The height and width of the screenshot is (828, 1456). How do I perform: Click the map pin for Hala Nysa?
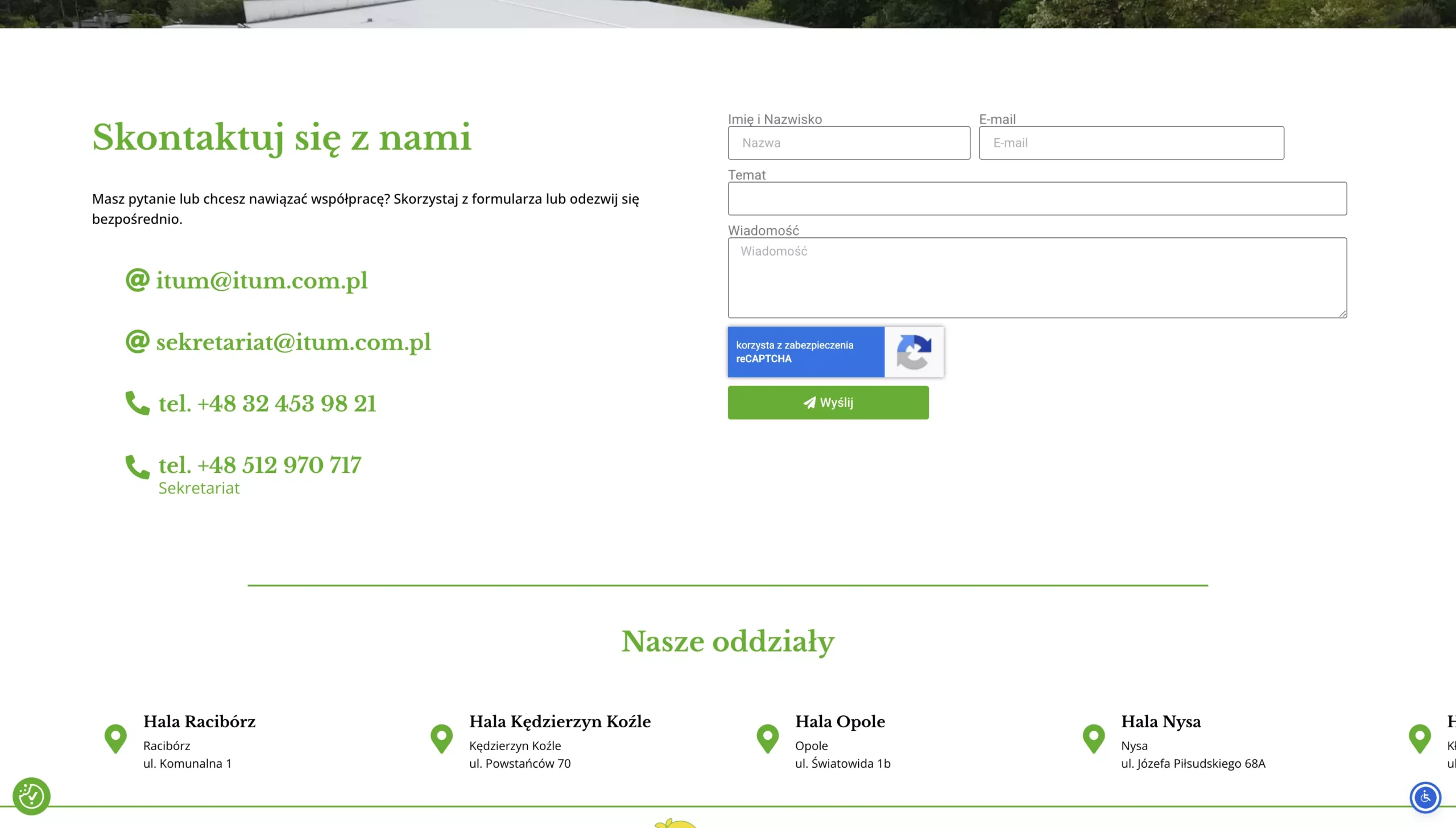(x=1093, y=739)
